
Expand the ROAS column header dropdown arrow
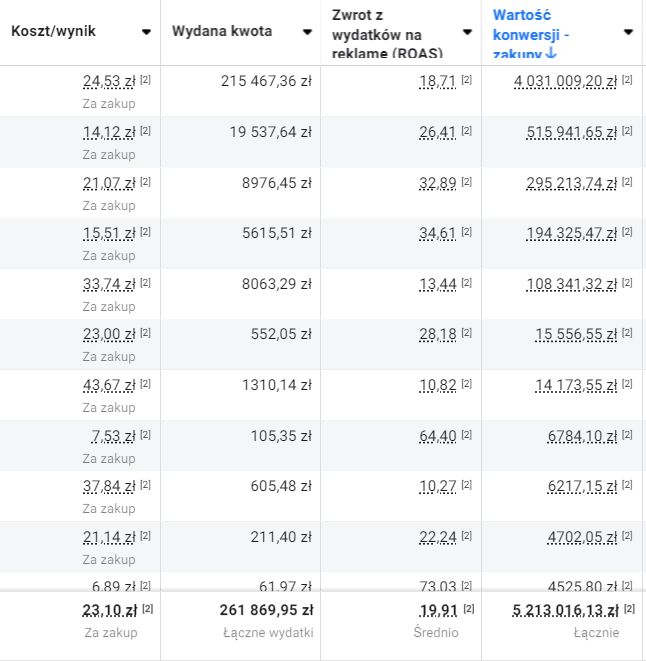468,32
